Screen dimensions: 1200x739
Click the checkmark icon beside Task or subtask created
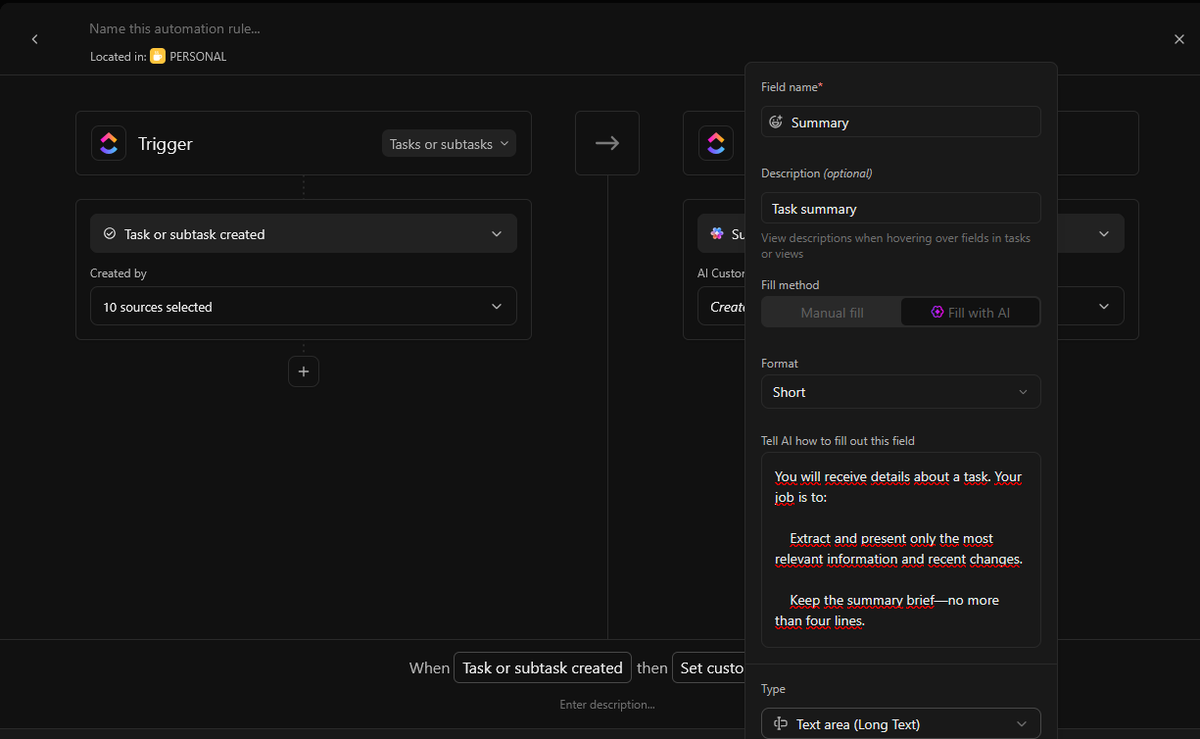coord(110,234)
